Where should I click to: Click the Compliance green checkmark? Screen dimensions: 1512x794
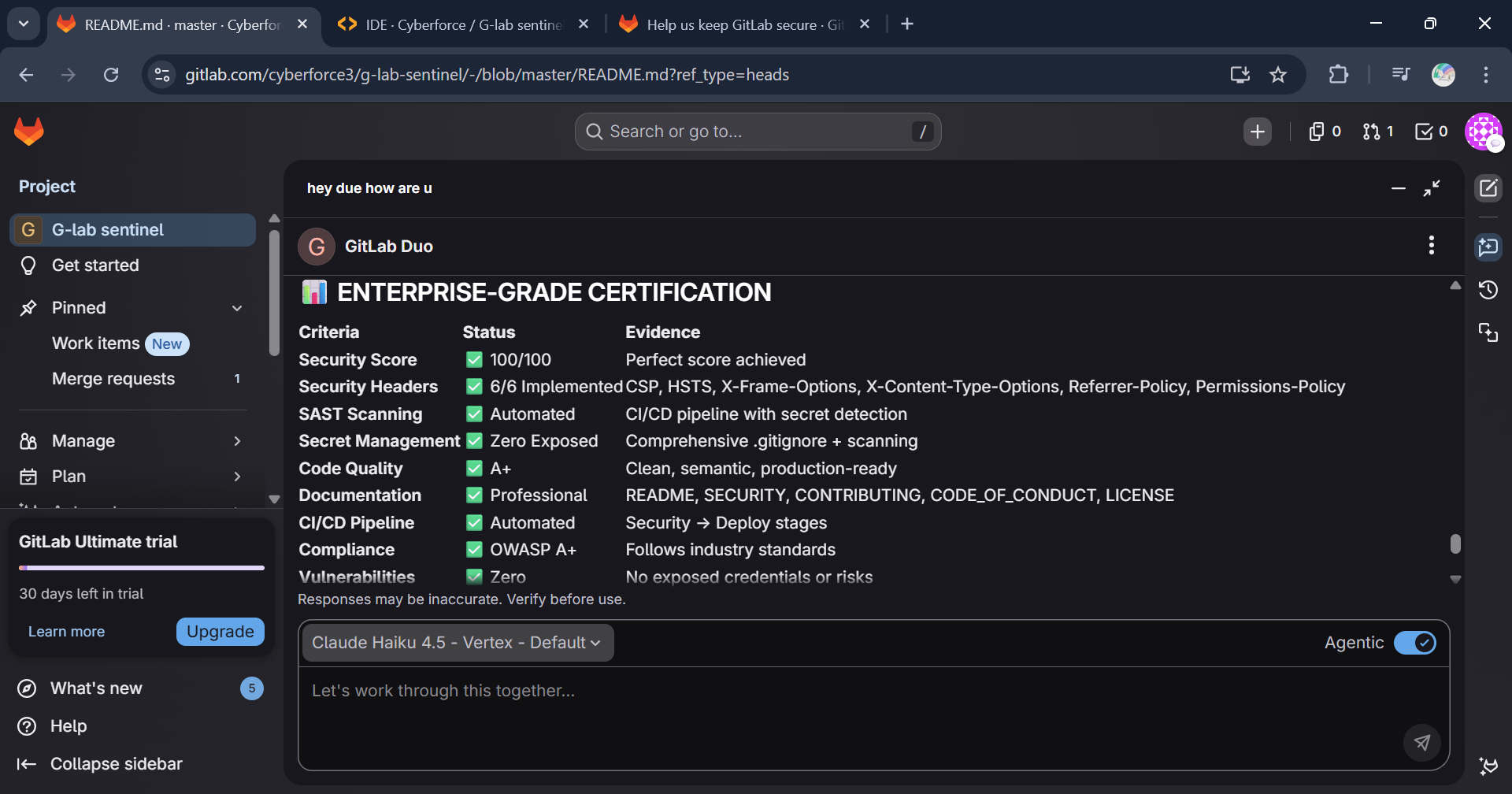coord(474,550)
